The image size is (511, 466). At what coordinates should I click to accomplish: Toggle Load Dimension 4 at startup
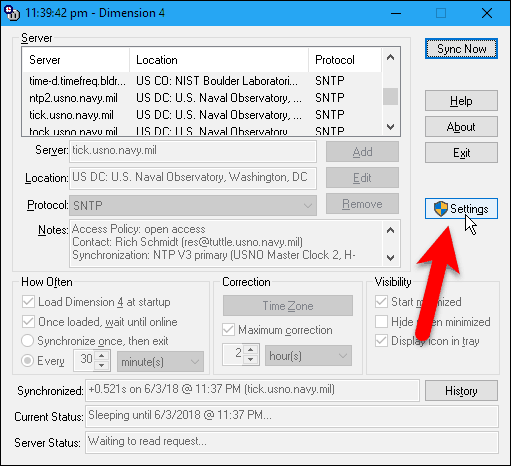(28, 302)
